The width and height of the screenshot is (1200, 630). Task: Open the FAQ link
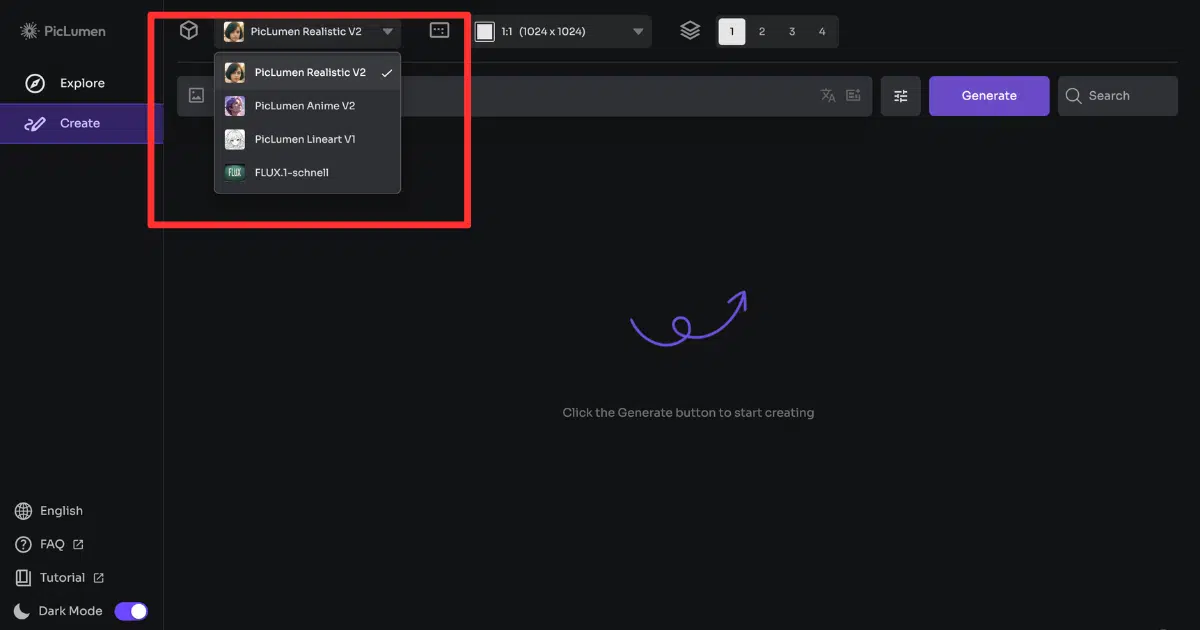[x=49, y=545]
